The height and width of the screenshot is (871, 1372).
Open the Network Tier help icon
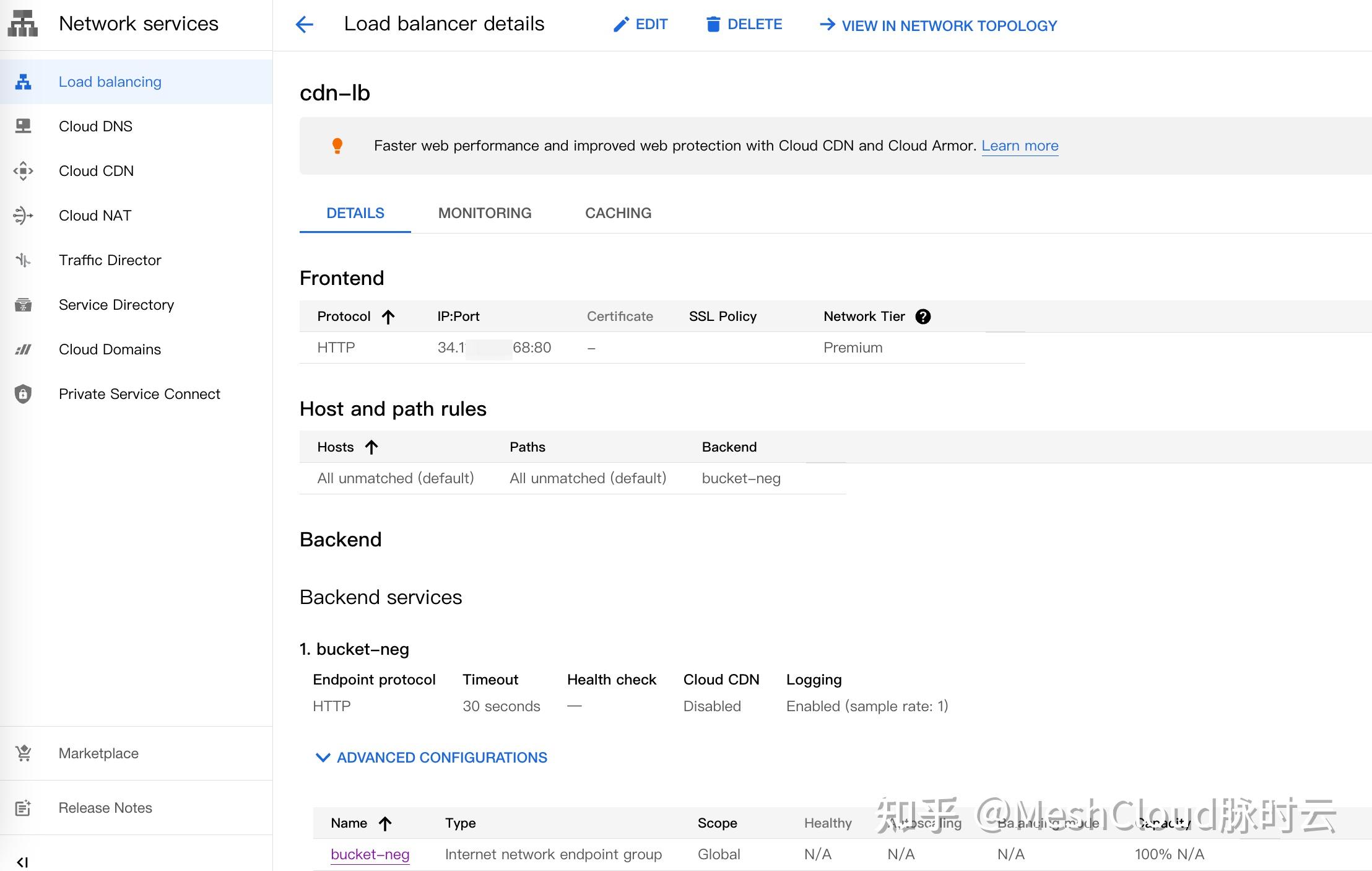923,316
